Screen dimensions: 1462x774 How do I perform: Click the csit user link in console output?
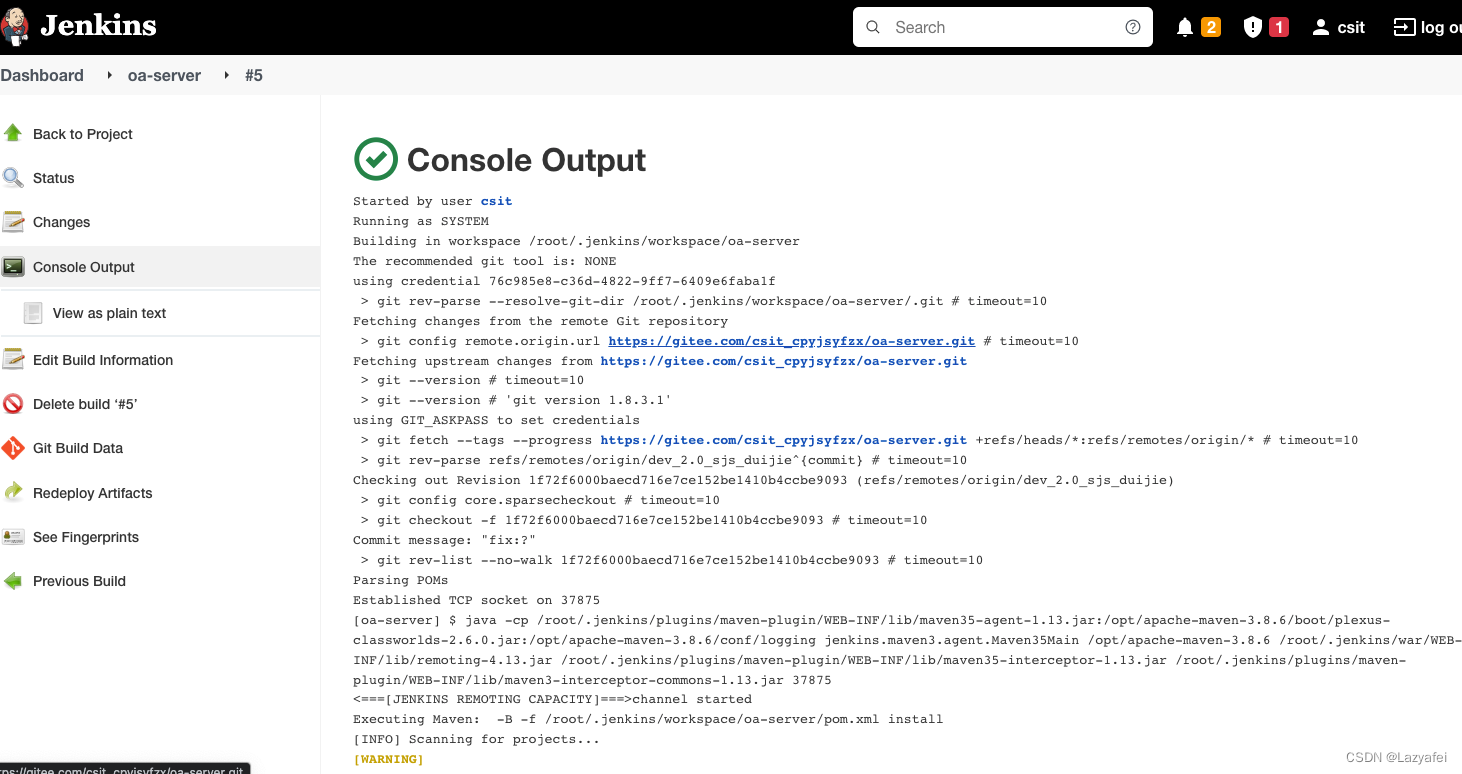click(496, 201)
